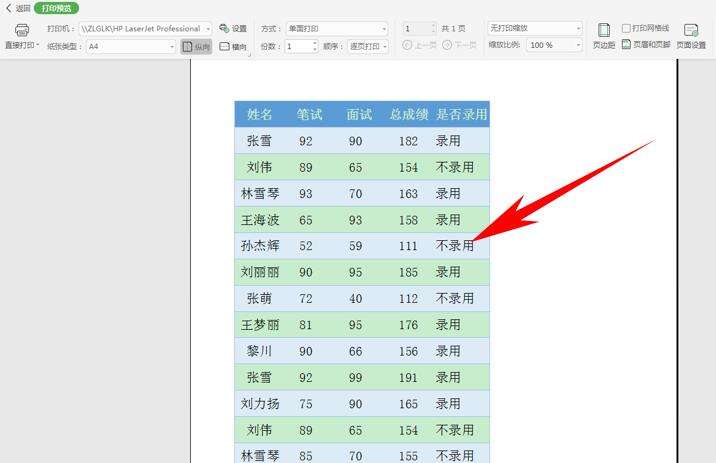Click the direct print (直接打印) printer icon
Screen dimensions: 716x463
pos(21,31)
